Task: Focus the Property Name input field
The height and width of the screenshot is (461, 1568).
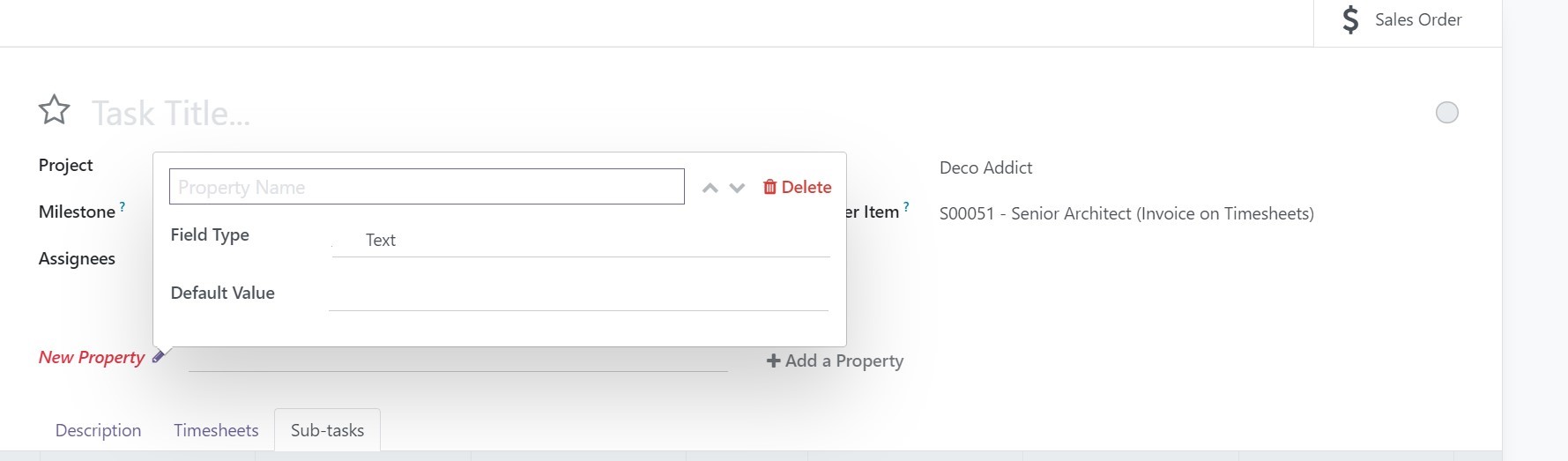Action: coord(427,187)
